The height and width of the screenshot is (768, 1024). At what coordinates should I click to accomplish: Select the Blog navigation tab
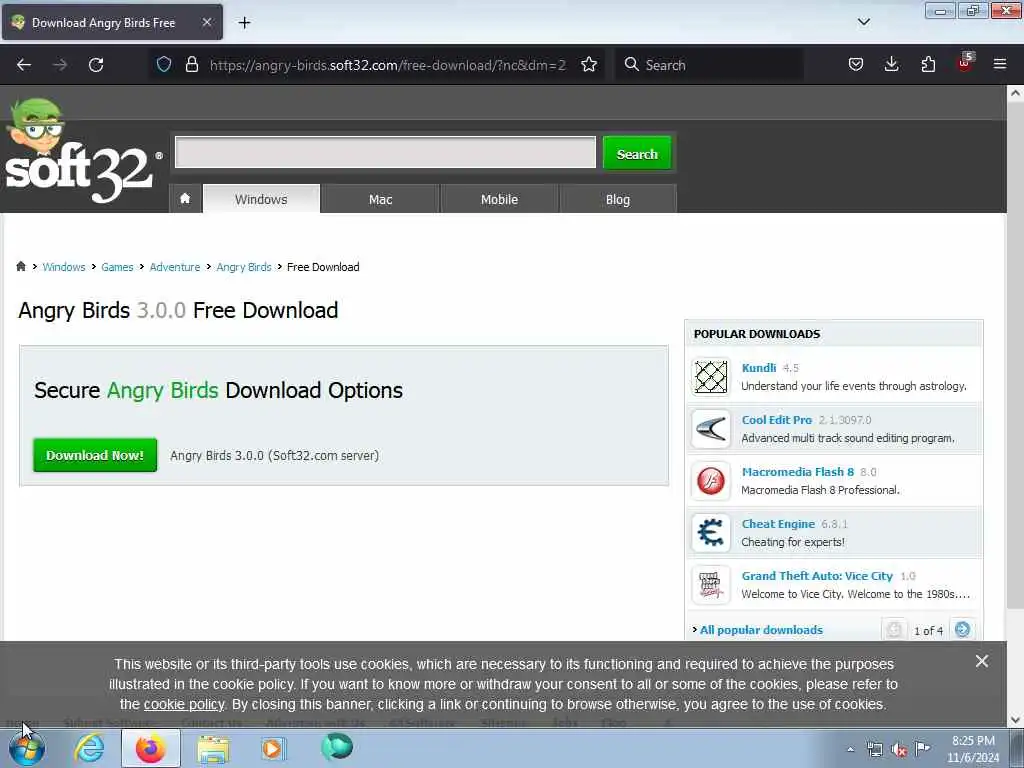coord(618,199)
